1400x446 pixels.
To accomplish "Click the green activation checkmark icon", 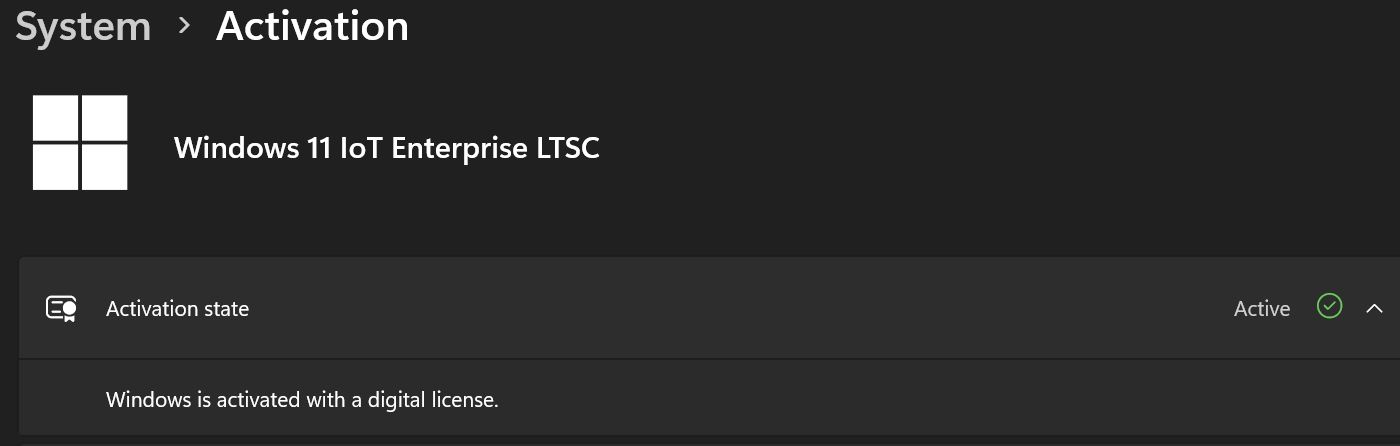I will click(x=1329, y=306).
